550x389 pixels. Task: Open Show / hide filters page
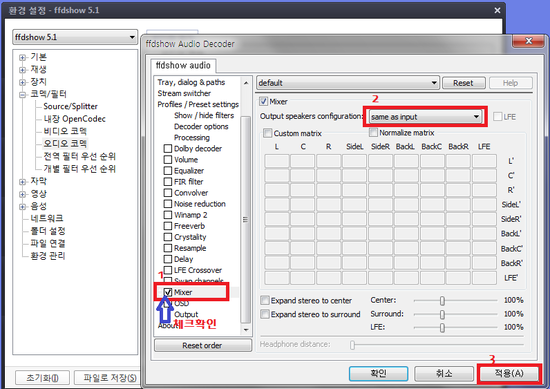(204, 115)
